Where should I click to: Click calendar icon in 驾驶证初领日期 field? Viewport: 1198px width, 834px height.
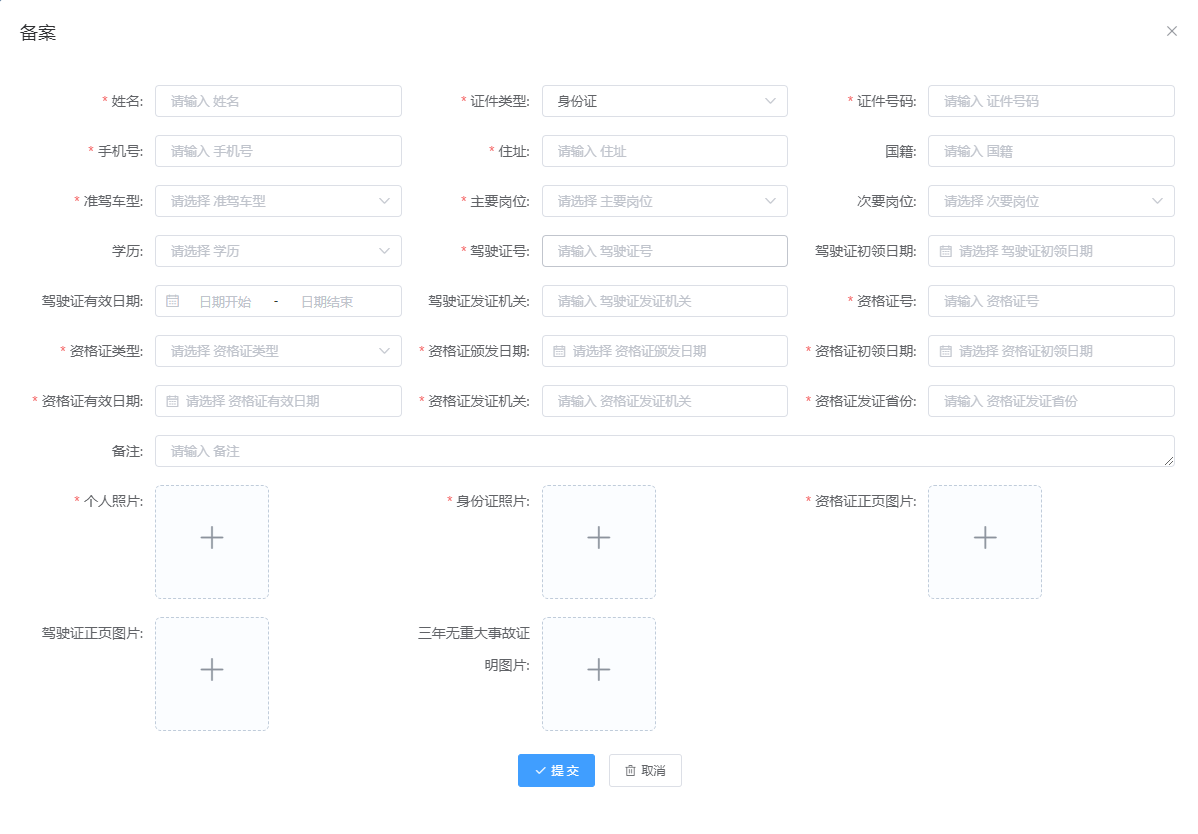click(x=945, y=251)
